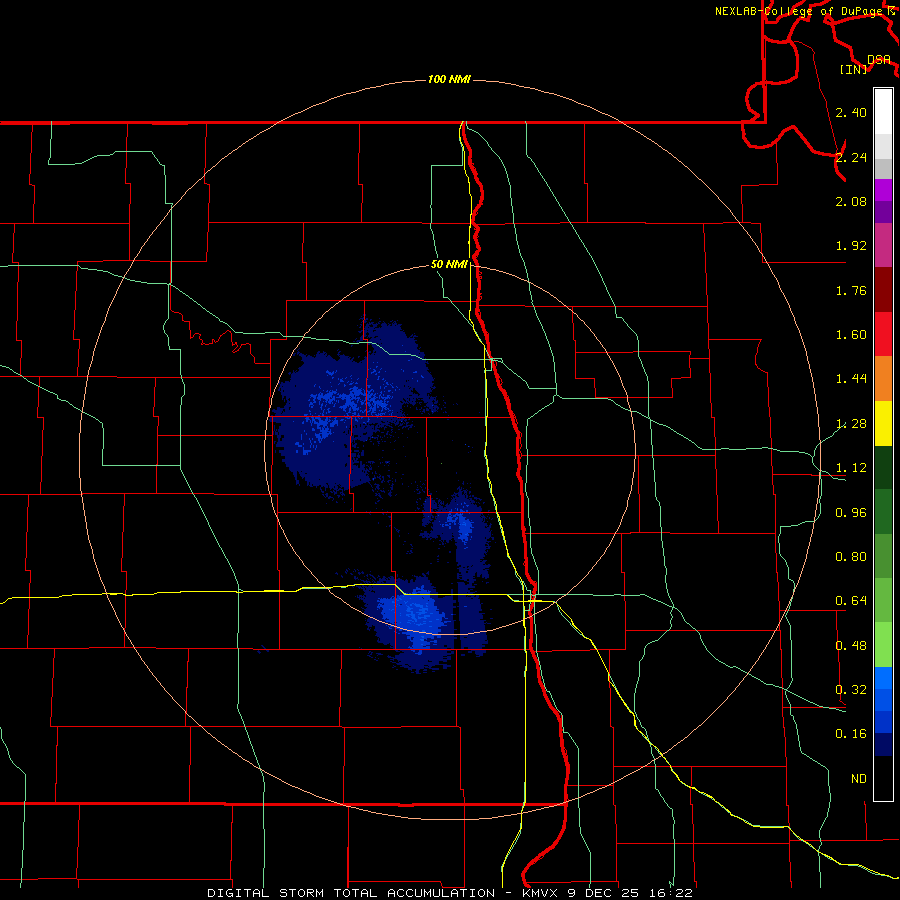
Task: Click the navy blue legend swatch
Action: pos(883,744)
